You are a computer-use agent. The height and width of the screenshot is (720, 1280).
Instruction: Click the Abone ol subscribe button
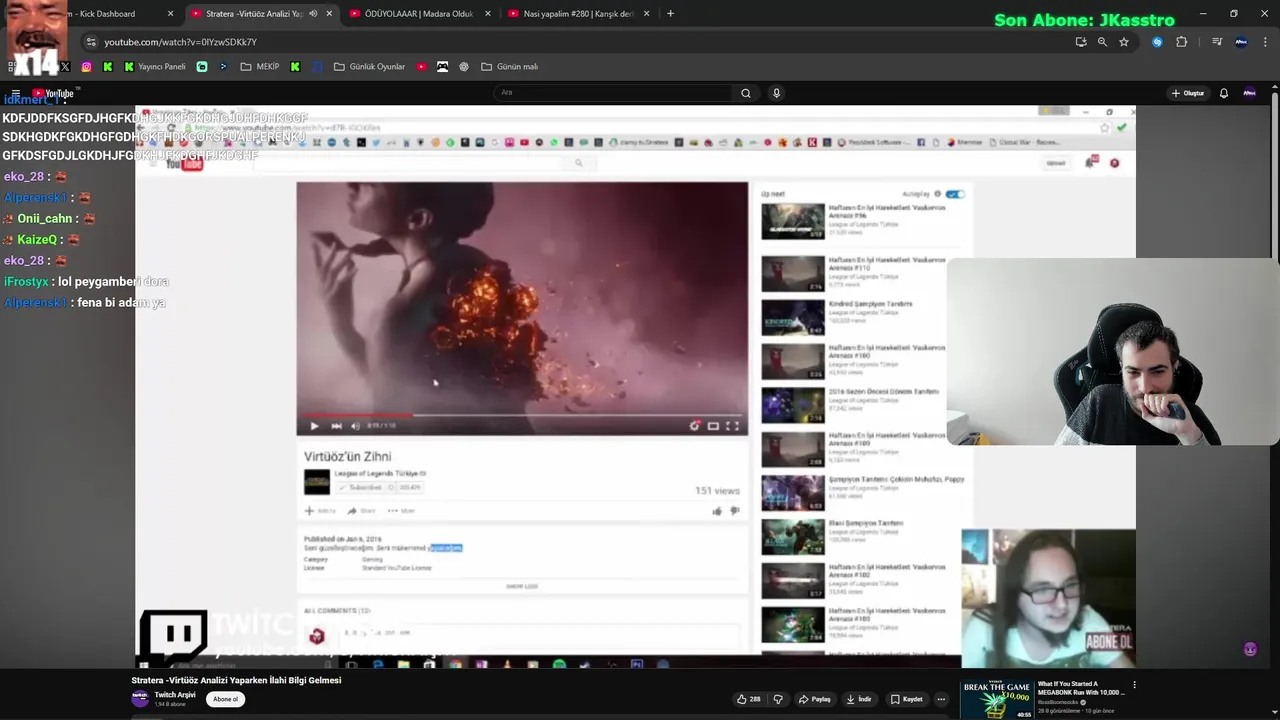[x=226, y=699]
